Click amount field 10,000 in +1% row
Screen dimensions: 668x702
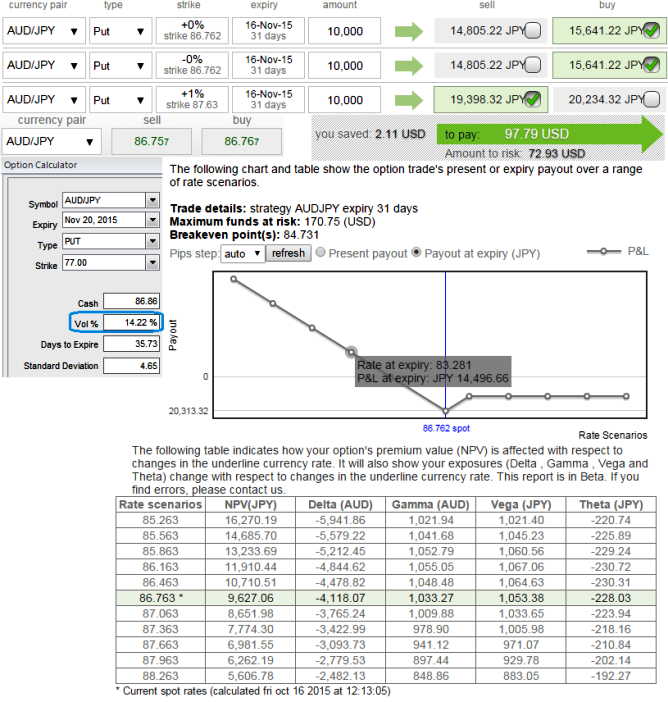click(345, 99)
